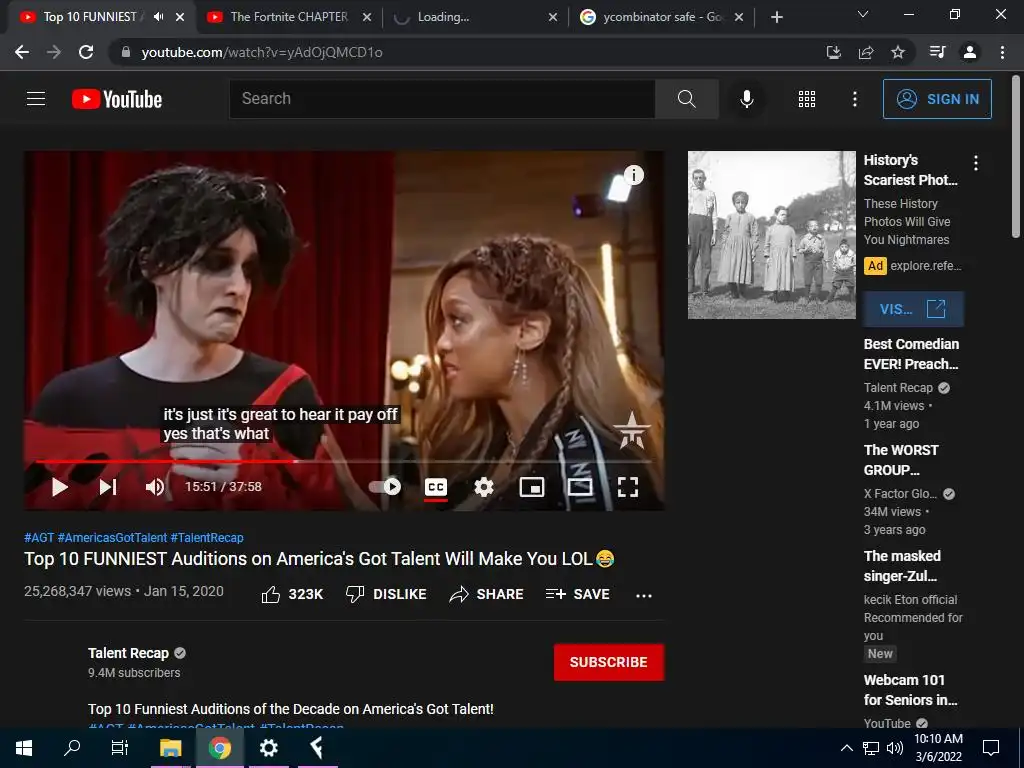The height and width of the screenshot is (768, 1024).
Task: Open Chrome profile icon
Action: pyautogui.click(x=970, y=52)
